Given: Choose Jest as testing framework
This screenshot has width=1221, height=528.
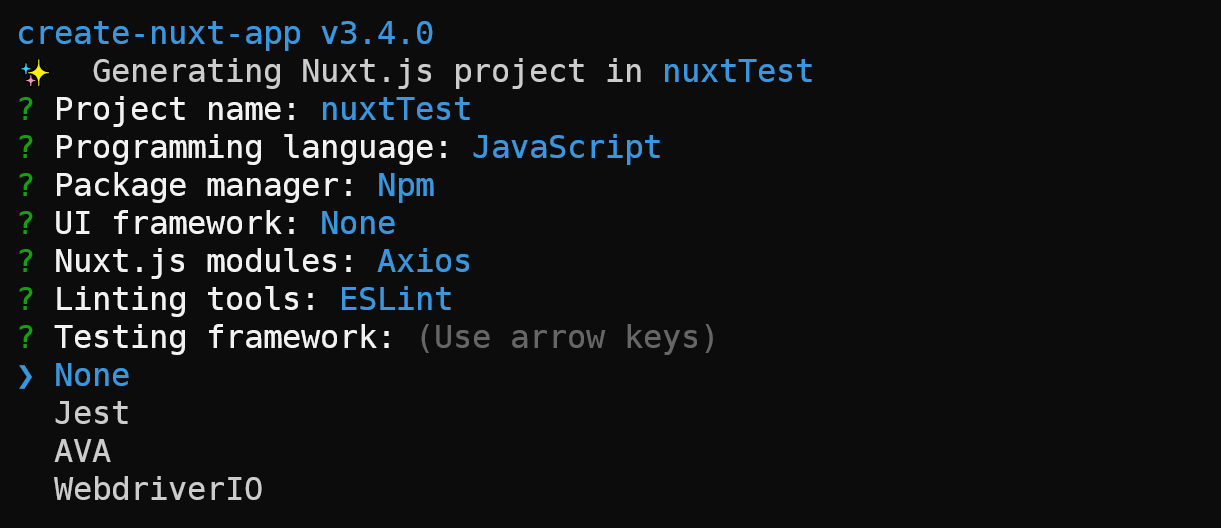Looking at the screenshot, I should (x=92, y=414).
